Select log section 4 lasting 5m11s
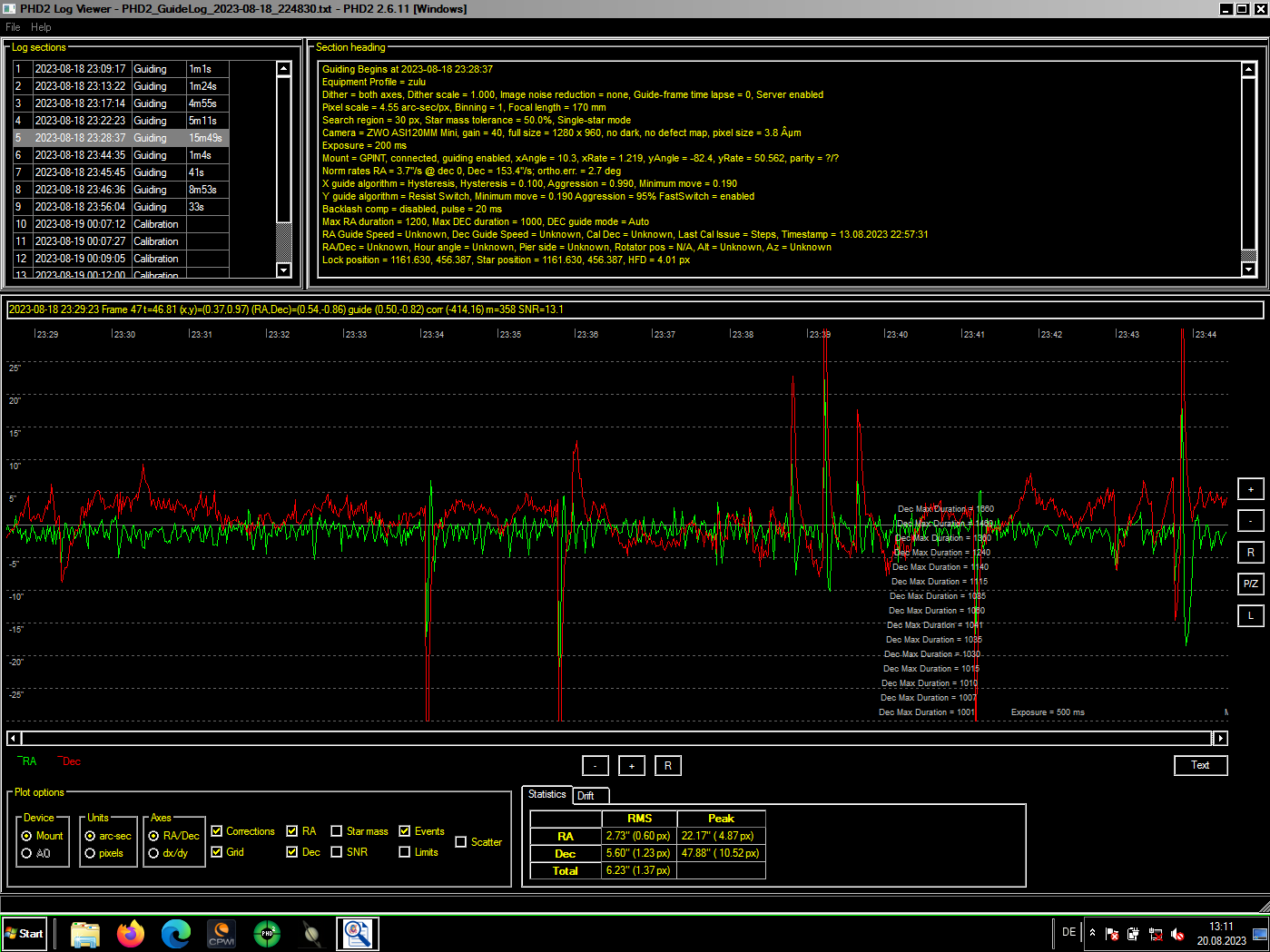Viewport: 1270px width, 952px height. [x=120, y=121]
